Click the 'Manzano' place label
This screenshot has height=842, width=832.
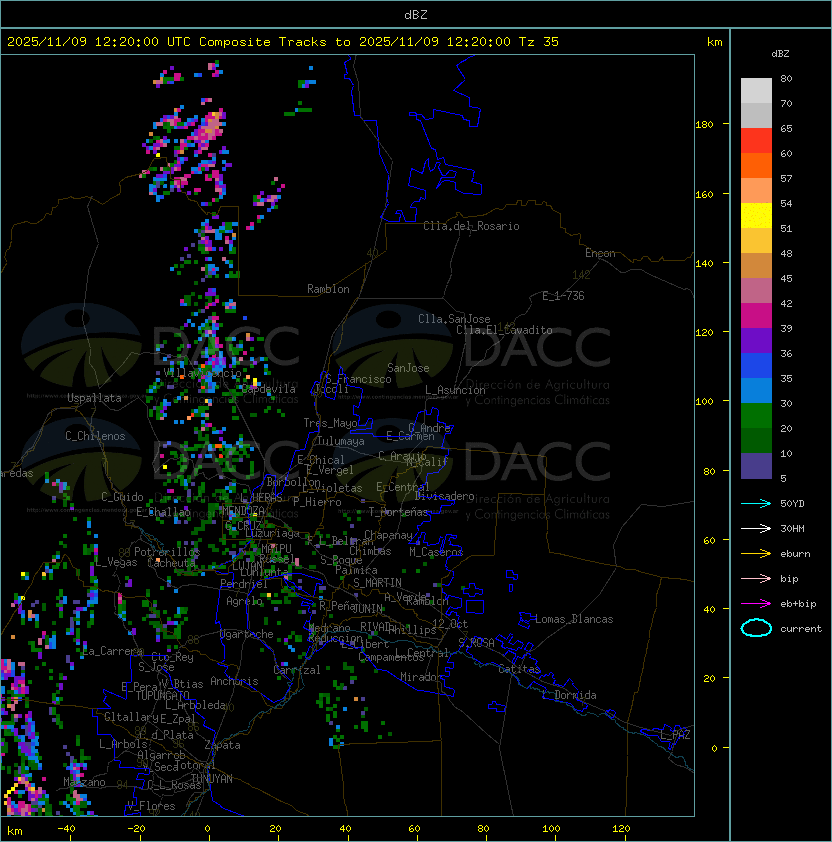(x=84, y=782)
